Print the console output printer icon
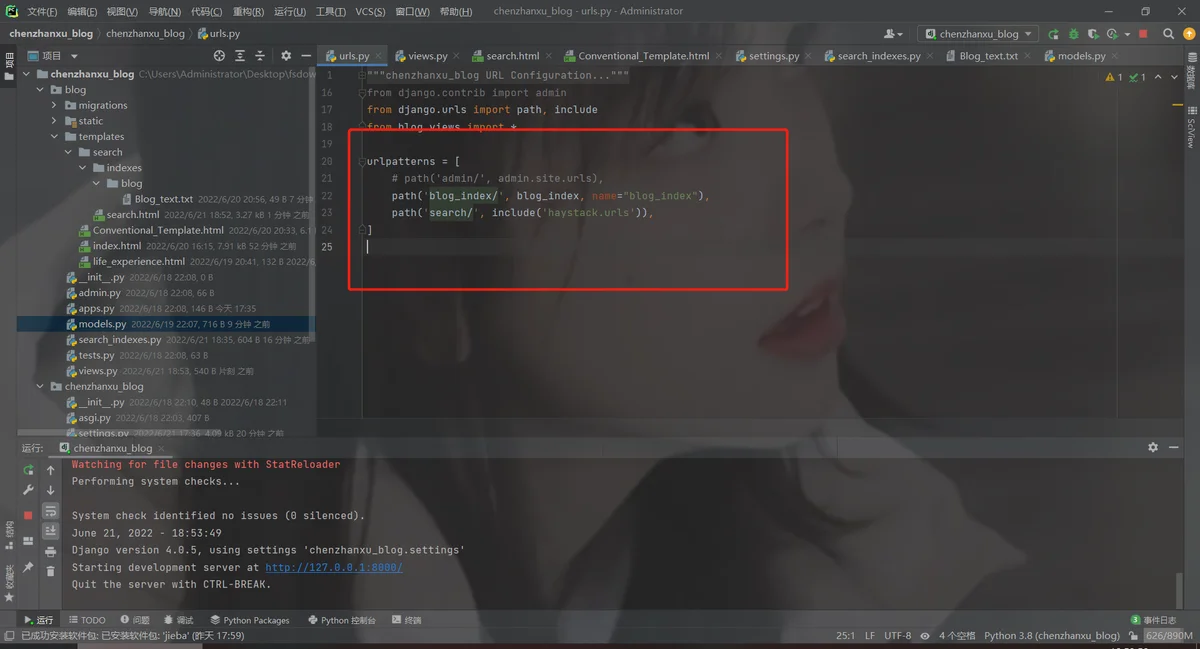Screen dimensions: 1200x649 (50, 551)
